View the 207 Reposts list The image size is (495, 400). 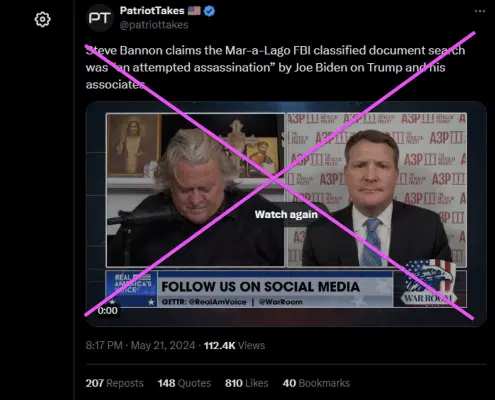click(115, 383)
